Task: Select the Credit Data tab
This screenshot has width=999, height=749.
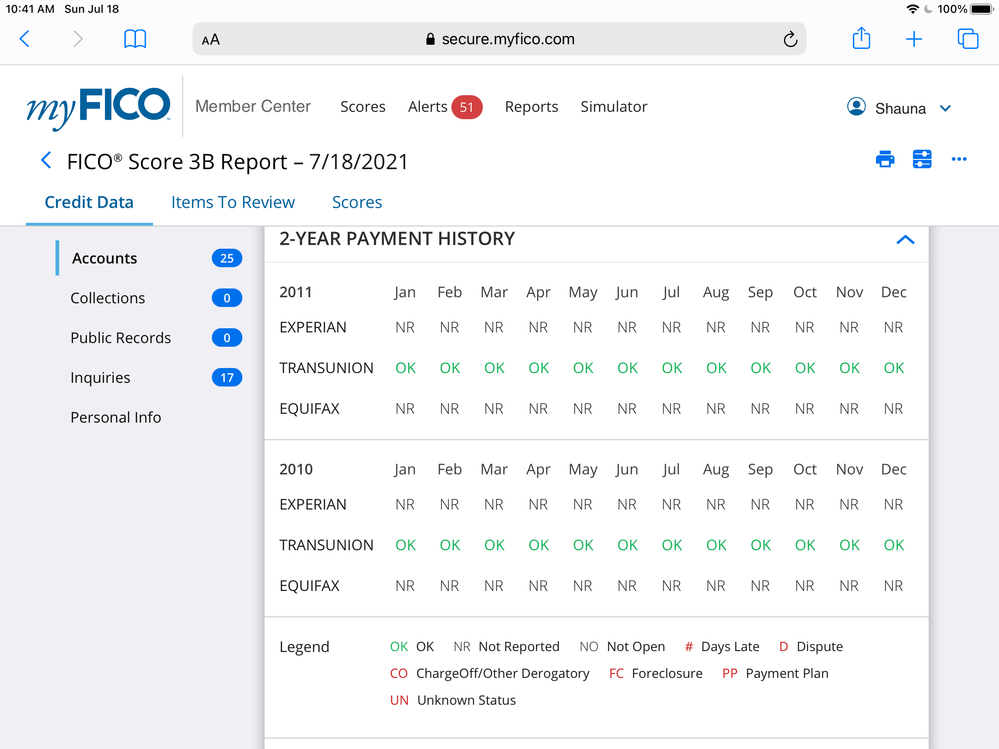Action: pyautogui.click(x=89, y=203)
